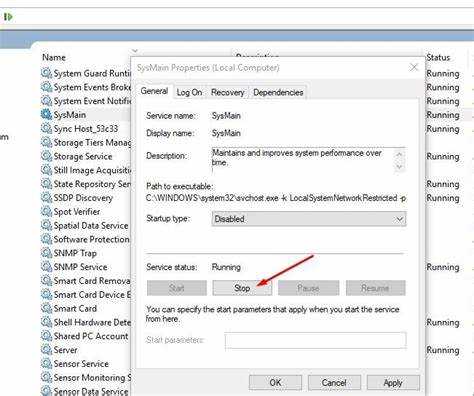Select the Server service gear icon

coord(46,350)
